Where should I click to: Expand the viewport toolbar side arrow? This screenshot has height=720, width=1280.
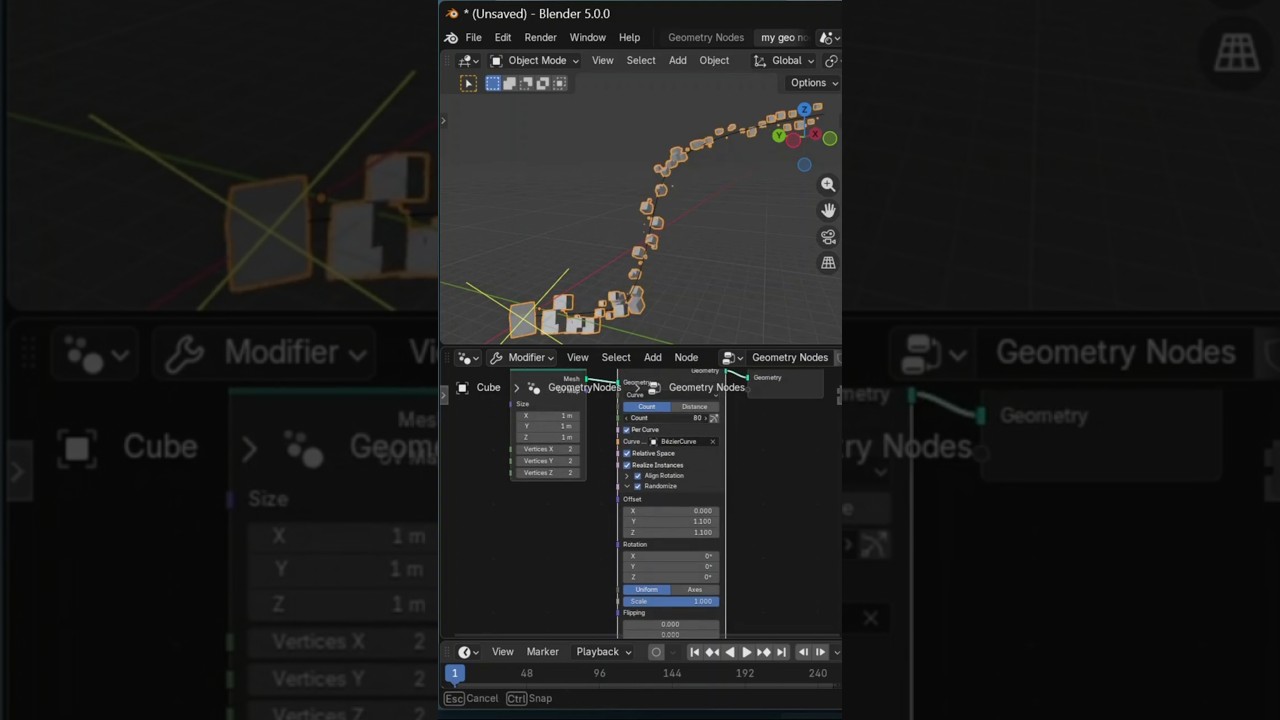click(x=443, y=121)
